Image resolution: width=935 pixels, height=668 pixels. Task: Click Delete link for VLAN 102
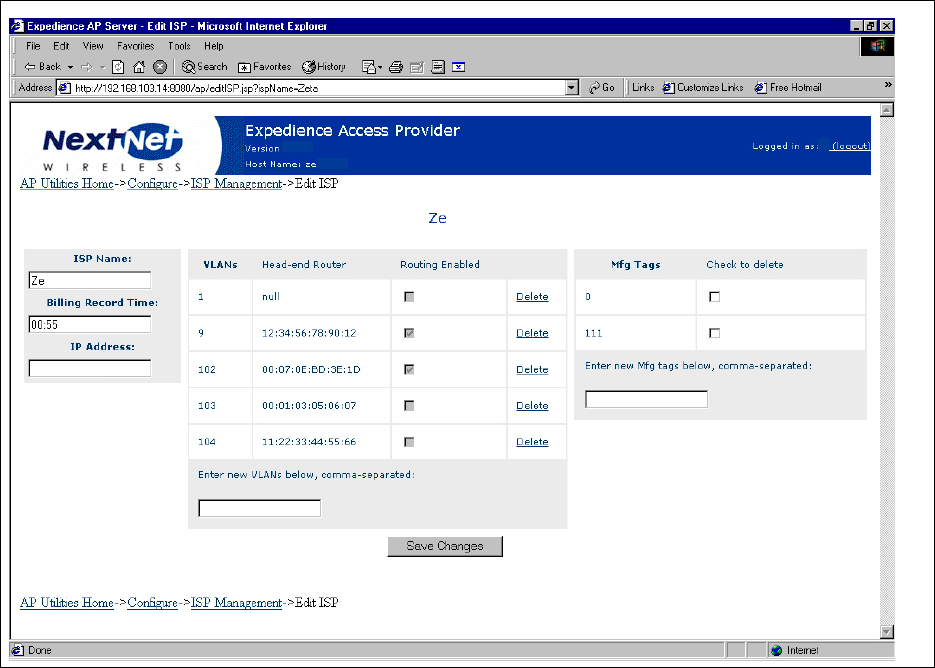point(532,370)
